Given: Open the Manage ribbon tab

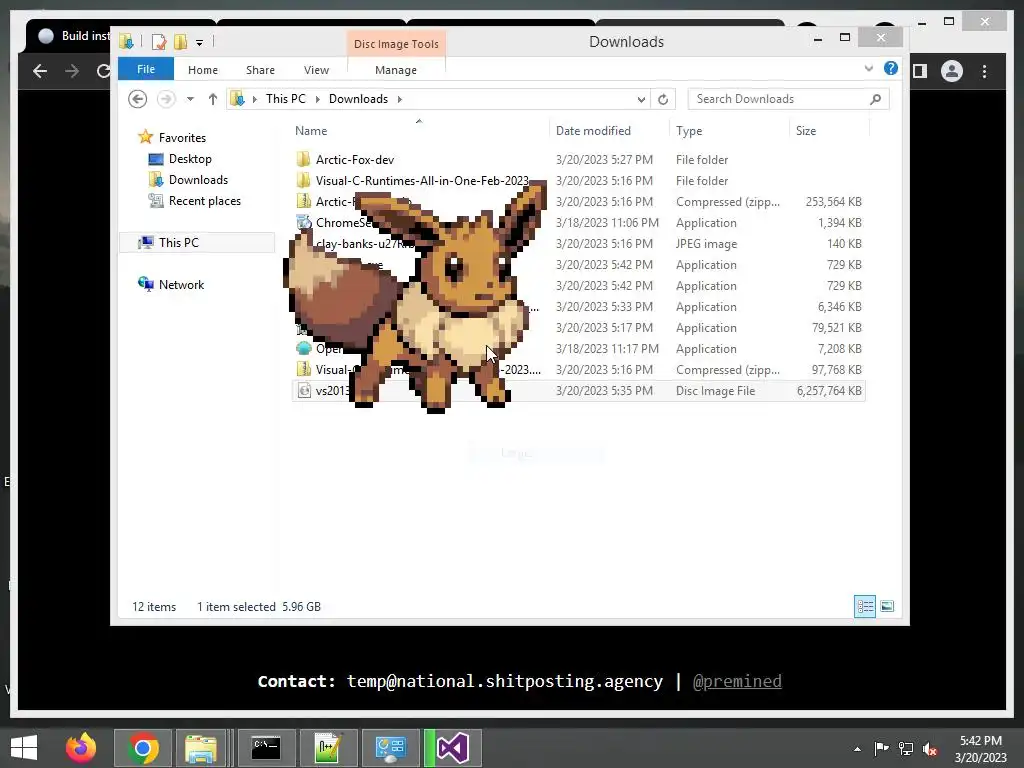Looking at the screenshot, I should (396, 70).
